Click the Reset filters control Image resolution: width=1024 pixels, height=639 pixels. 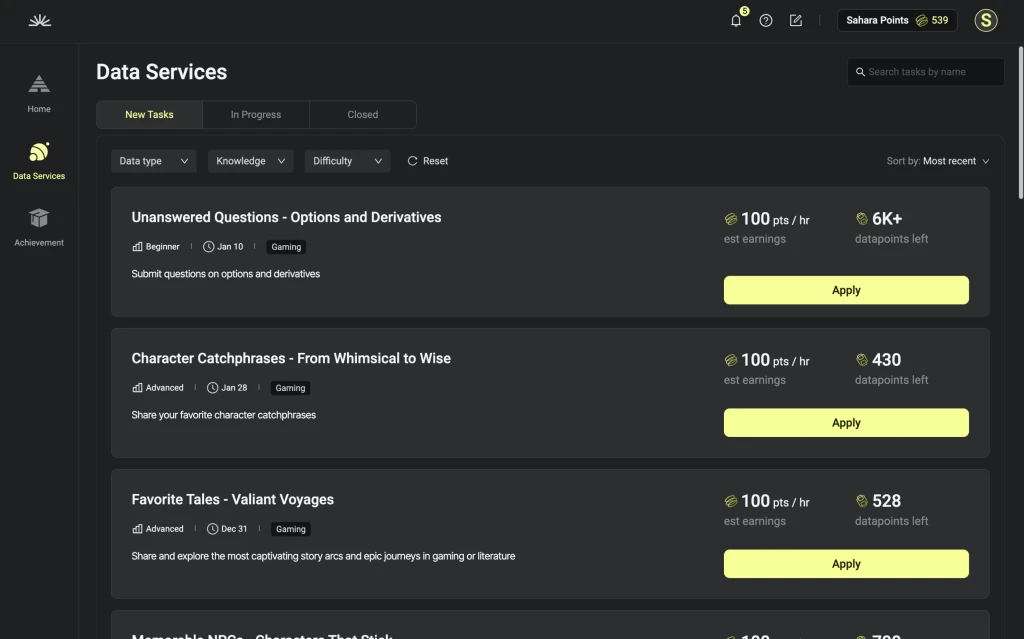427,160
